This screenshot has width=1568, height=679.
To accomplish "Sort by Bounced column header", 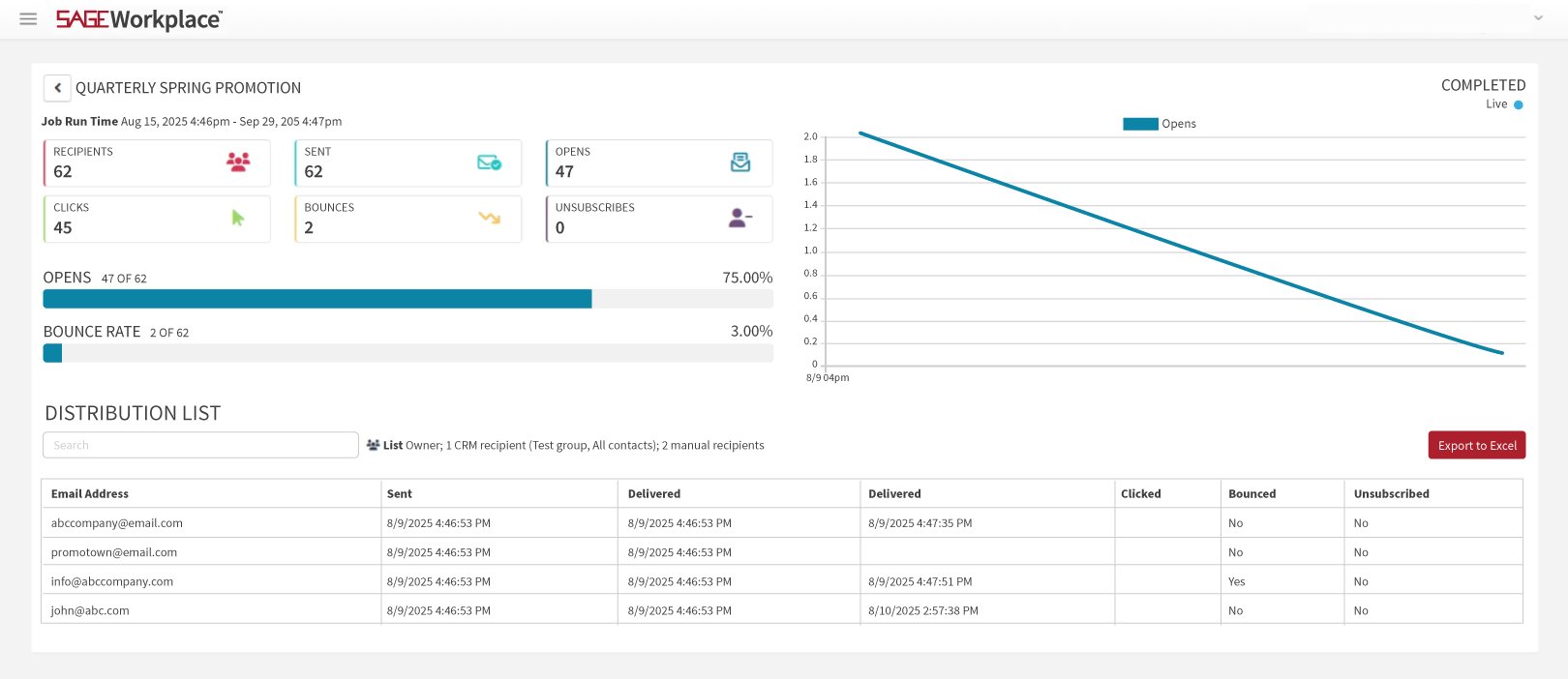I will pos(1251,494).
